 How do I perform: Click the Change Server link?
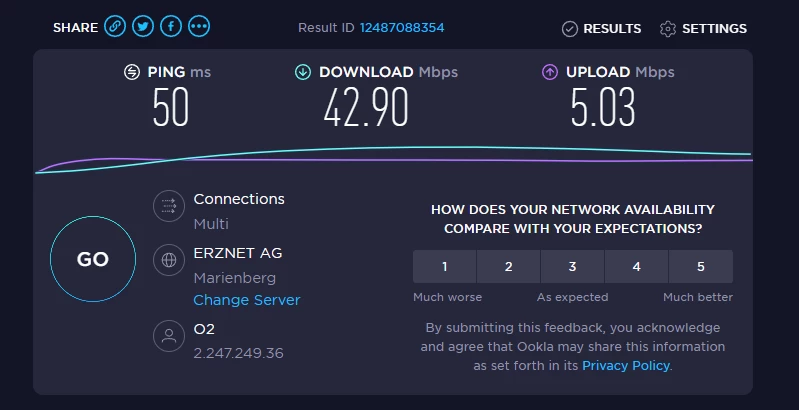click(x=246, y=300)
